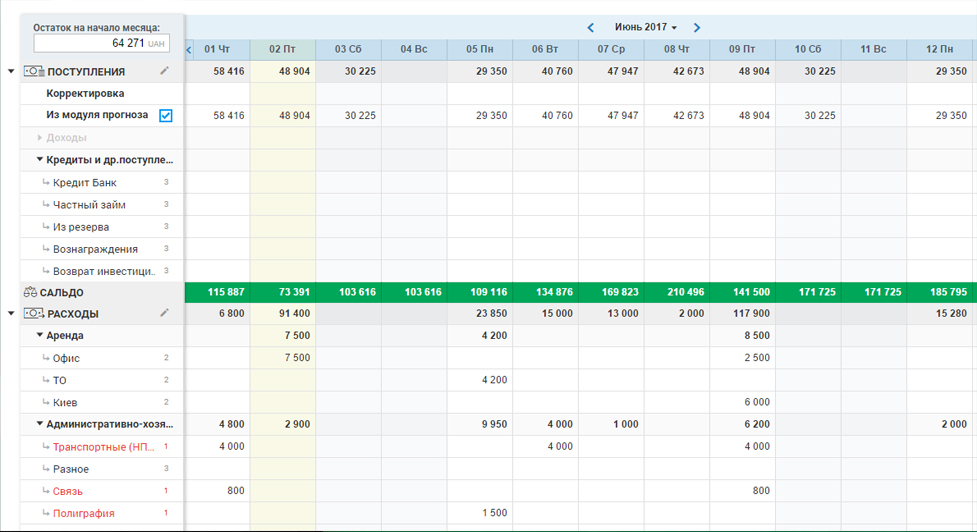977x532 pixels.
Task: Click the scales icon beside САЛЬДО
Action: (x=30, y=293)
